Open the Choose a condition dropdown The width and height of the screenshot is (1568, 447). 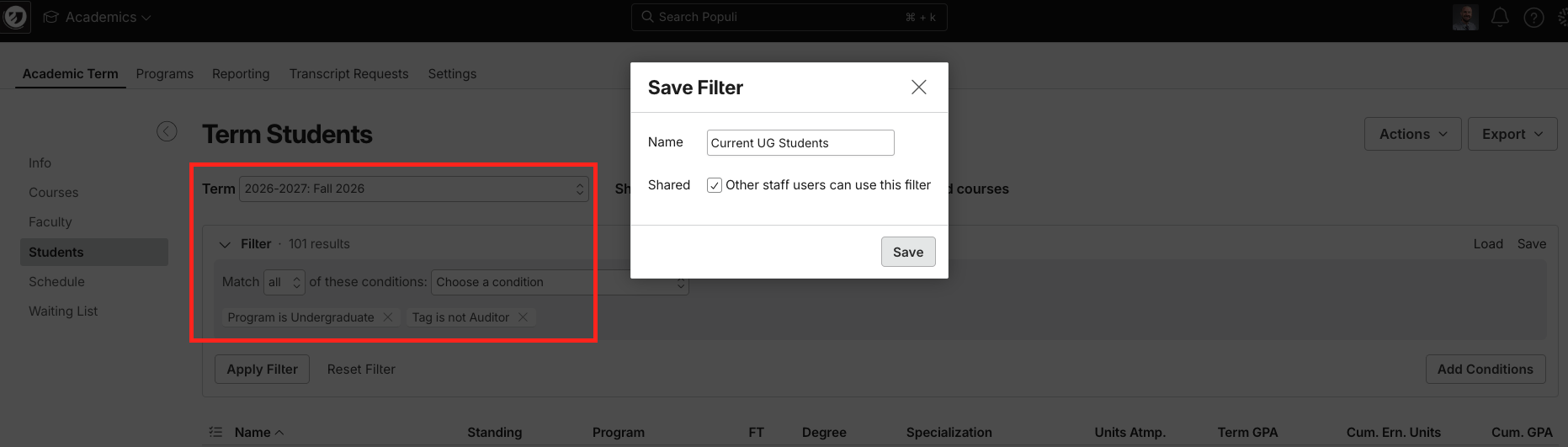(x=560, y=282)
